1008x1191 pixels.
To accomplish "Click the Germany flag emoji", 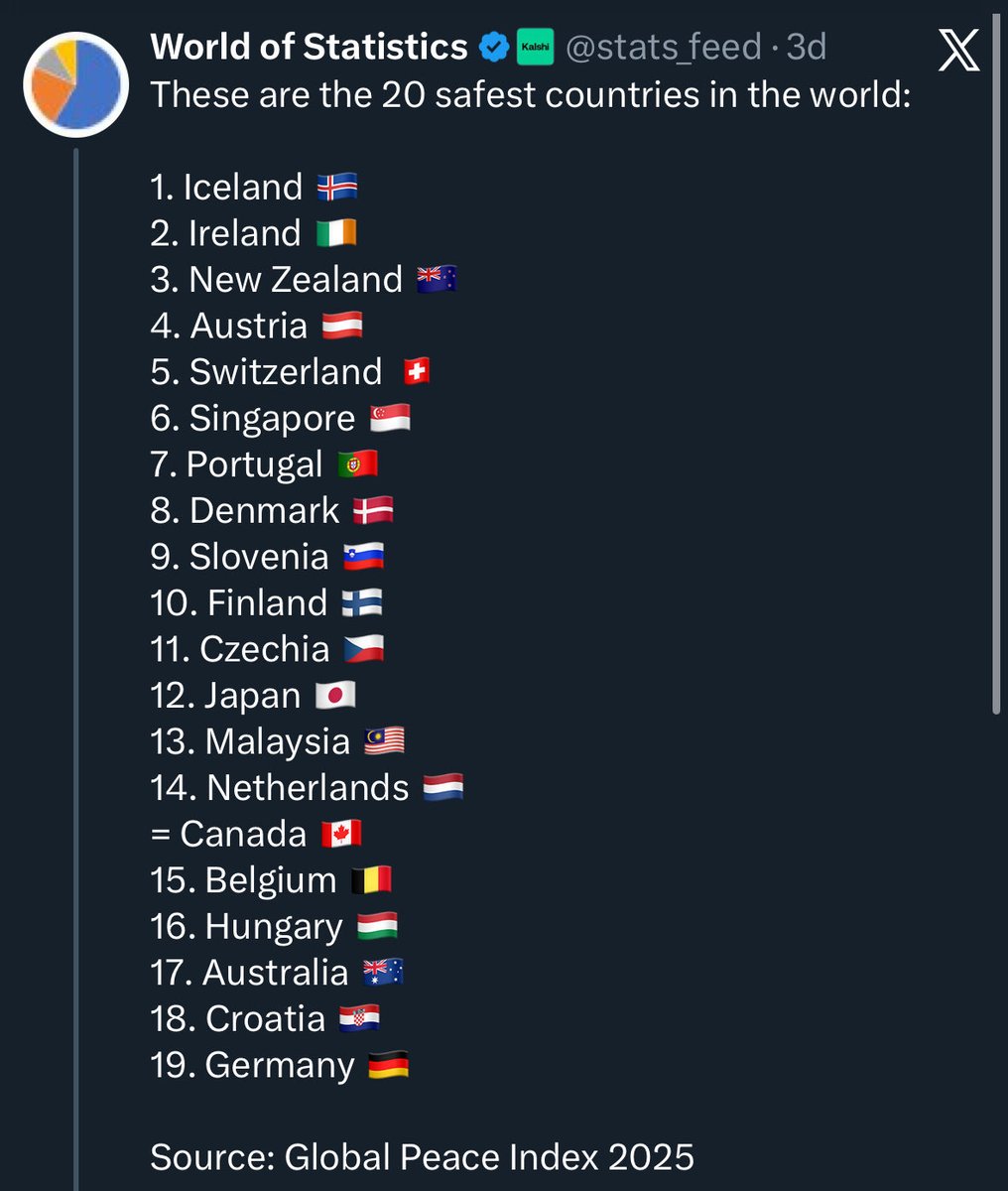I will [388, 1065].
